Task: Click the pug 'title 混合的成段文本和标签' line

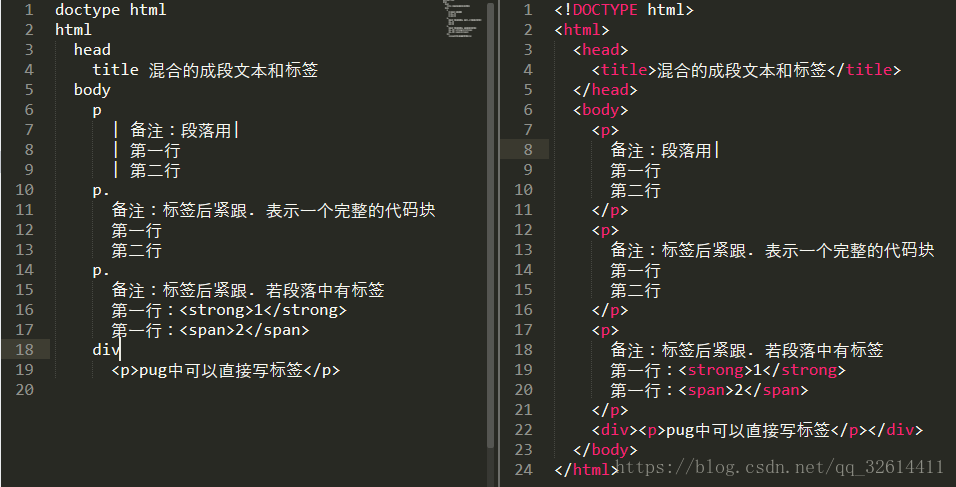Action: click(205, 70)
